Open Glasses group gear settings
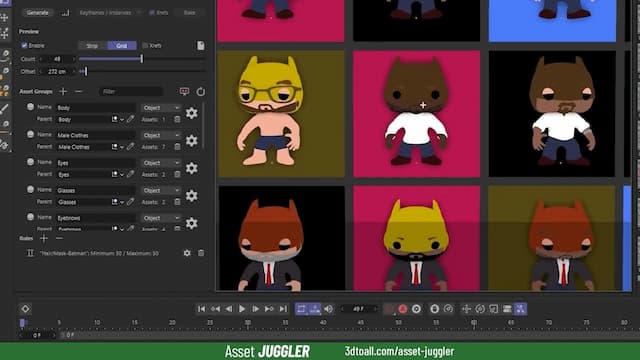 [191, 196]
